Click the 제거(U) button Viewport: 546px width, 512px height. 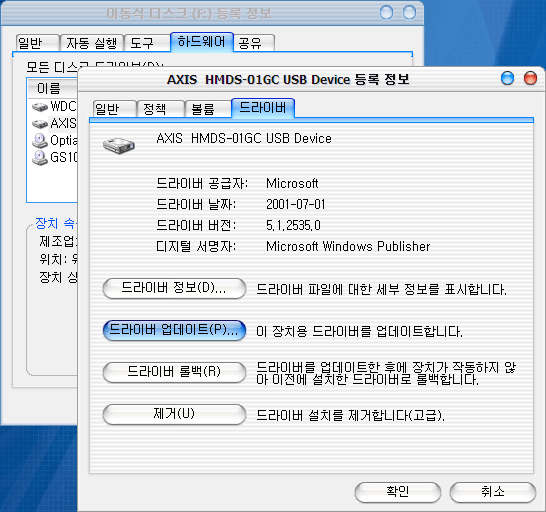click(174, 414)
